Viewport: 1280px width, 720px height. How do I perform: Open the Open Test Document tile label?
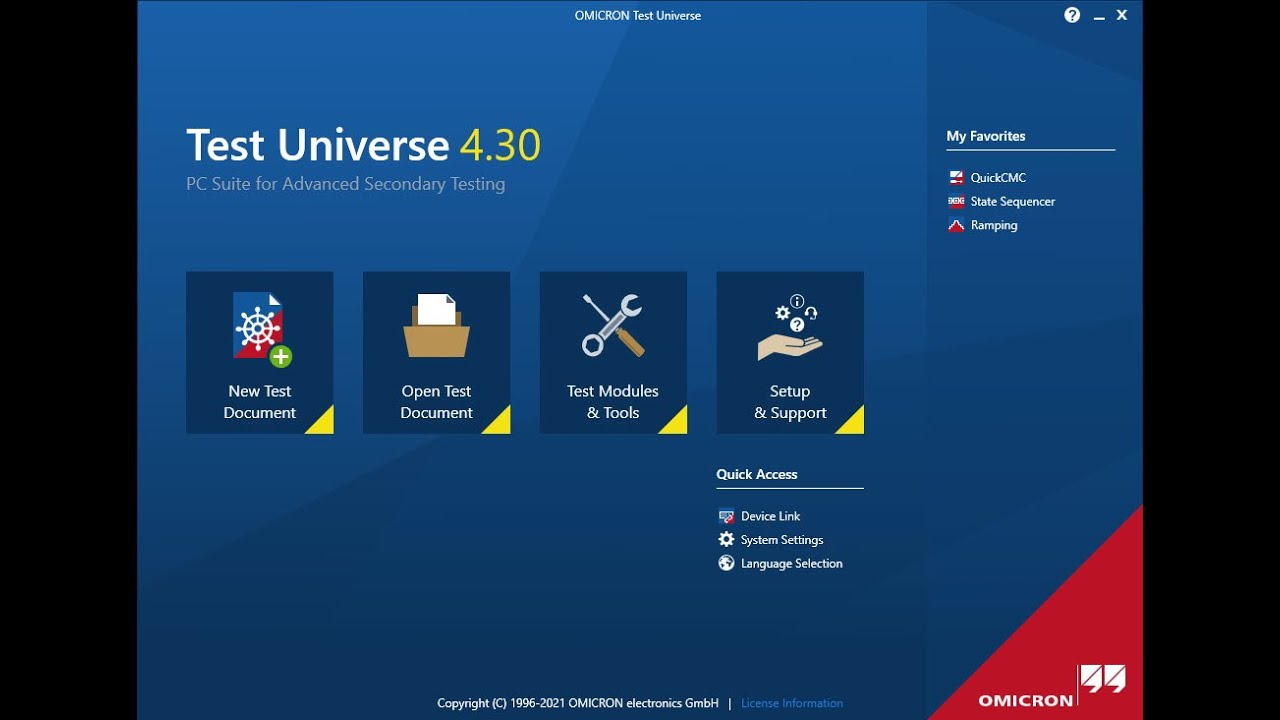[437, 402]
